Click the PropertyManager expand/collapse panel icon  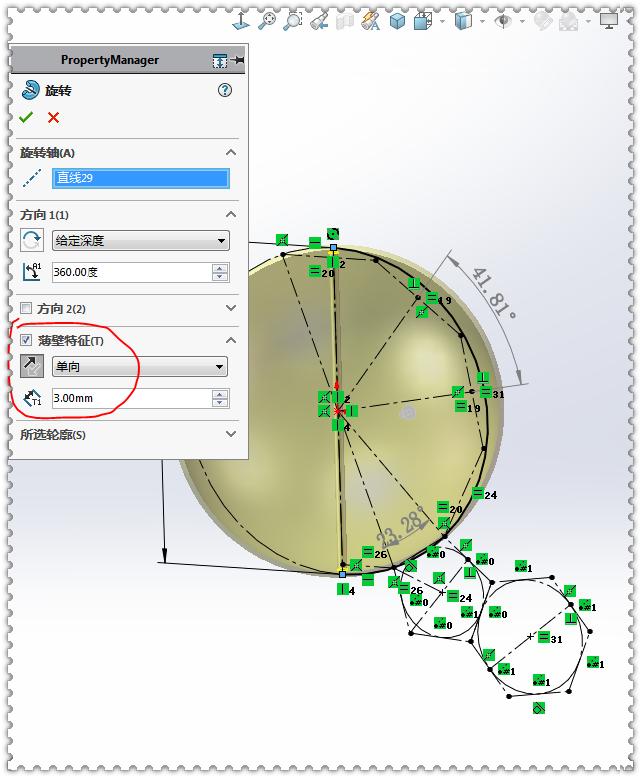(x=220, y=61)
